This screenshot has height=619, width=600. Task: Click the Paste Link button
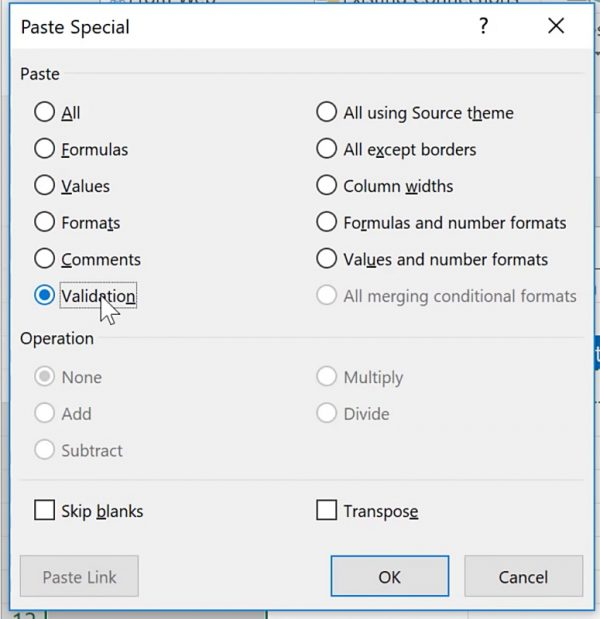(79, 577)
